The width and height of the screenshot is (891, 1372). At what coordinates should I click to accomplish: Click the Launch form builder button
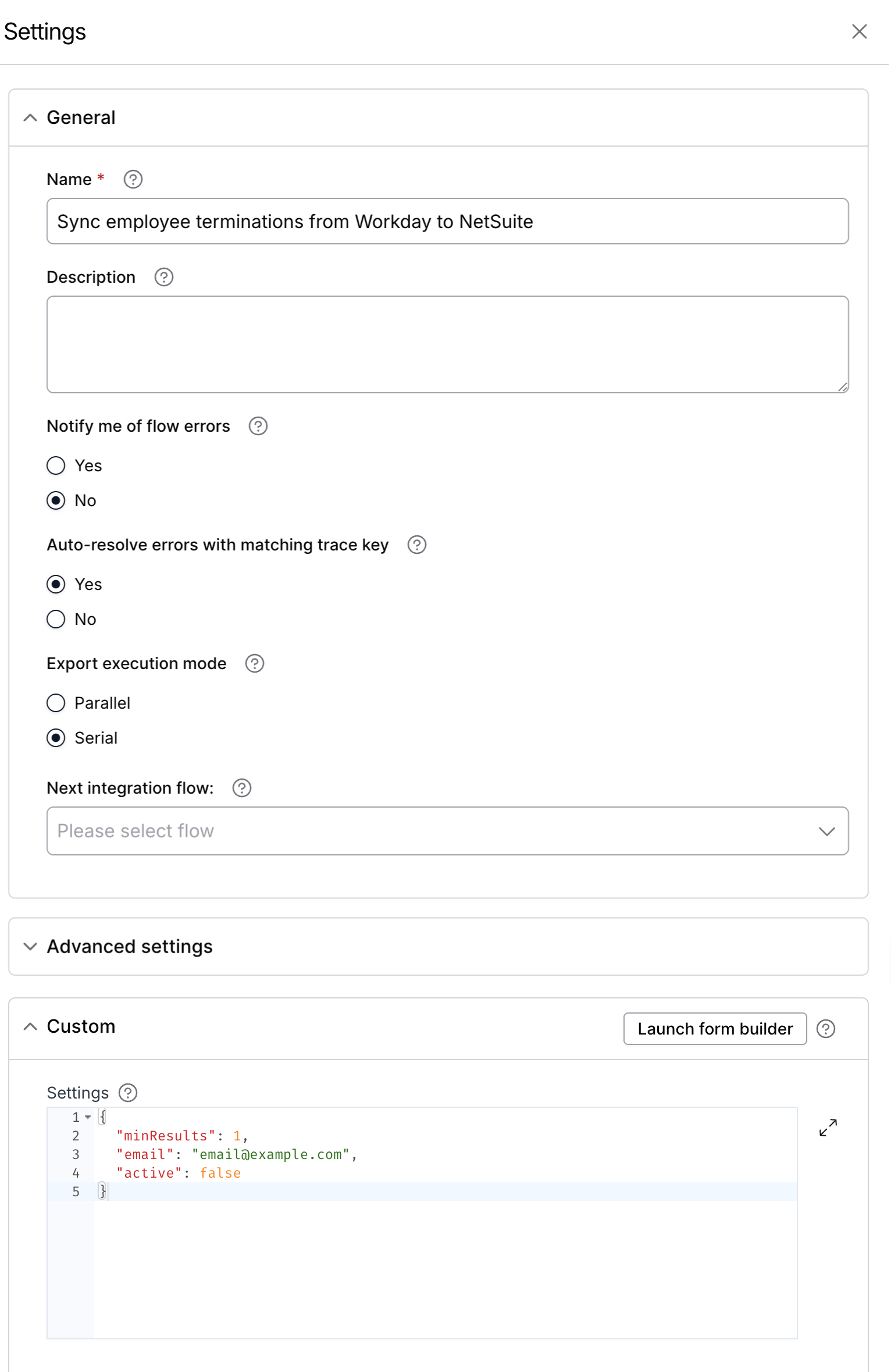tap(717, 1030)
